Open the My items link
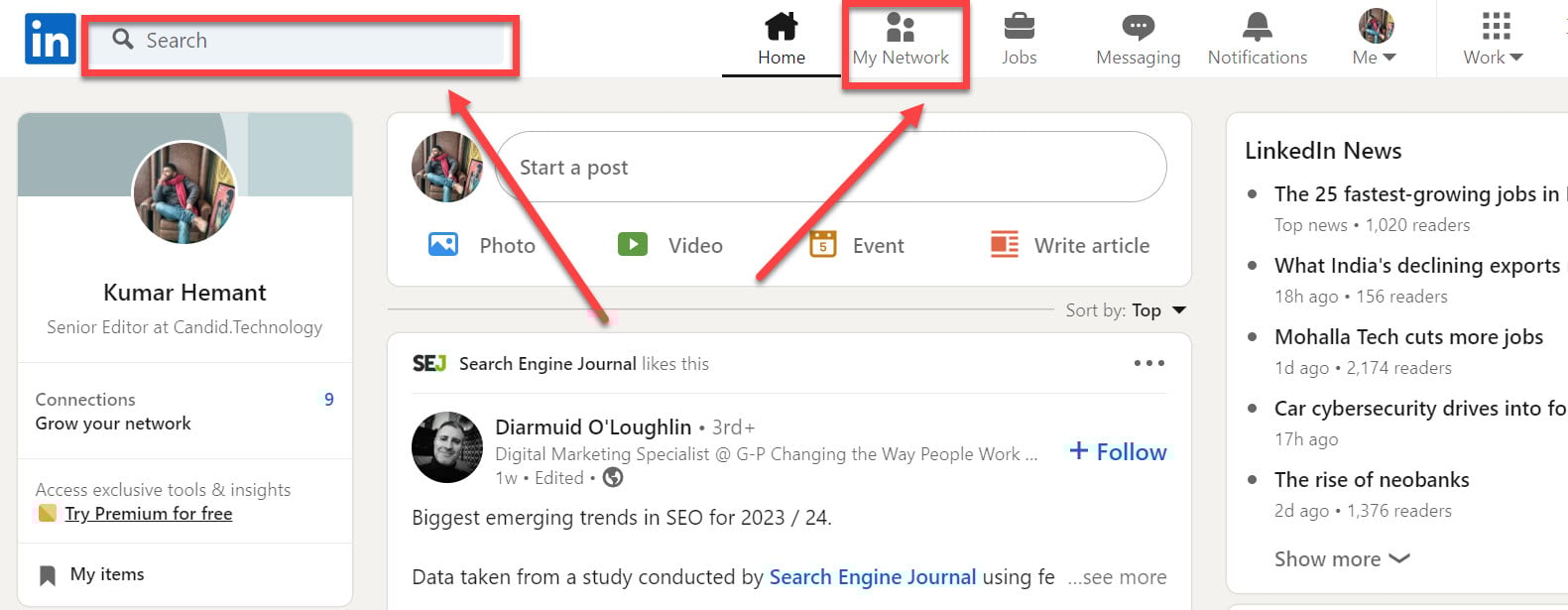The height and width of the screenshot is (610, 1568). tap(107, 574)
